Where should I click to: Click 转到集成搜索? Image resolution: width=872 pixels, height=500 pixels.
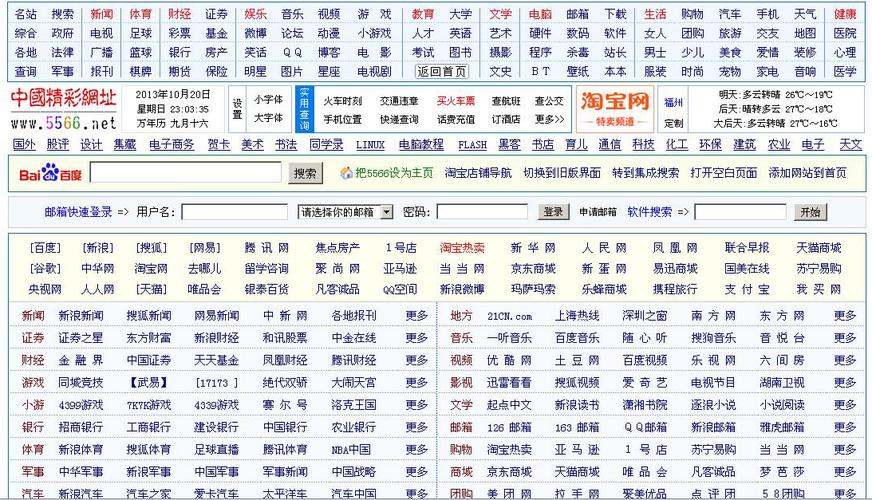646,173
